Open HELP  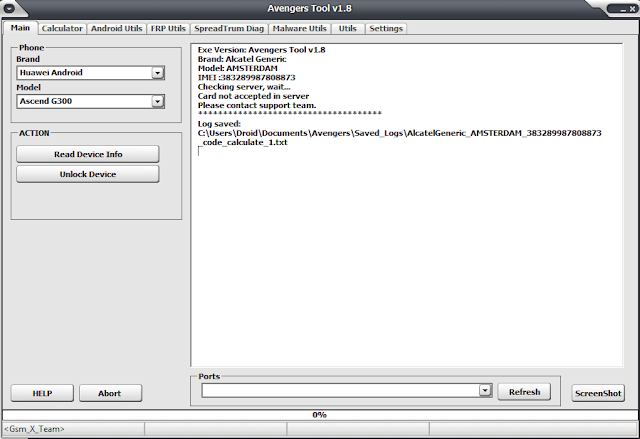pos(42,393)
